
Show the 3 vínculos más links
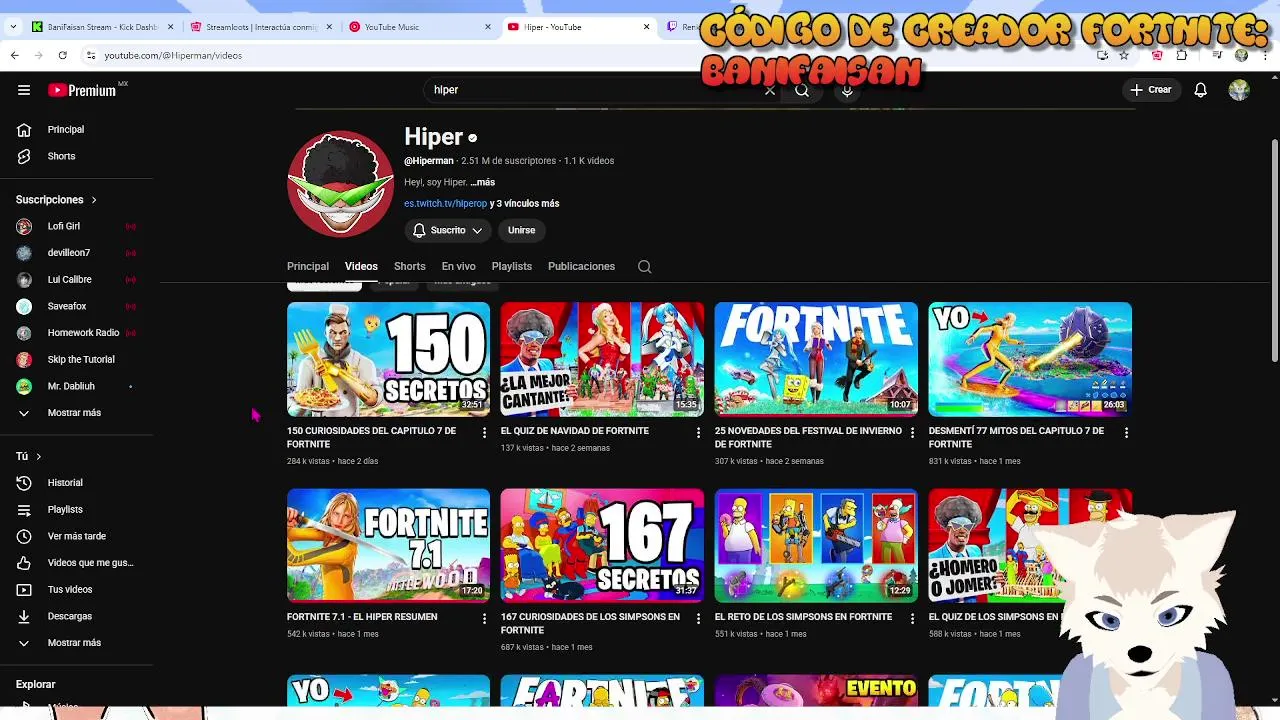tap(524, 203)
